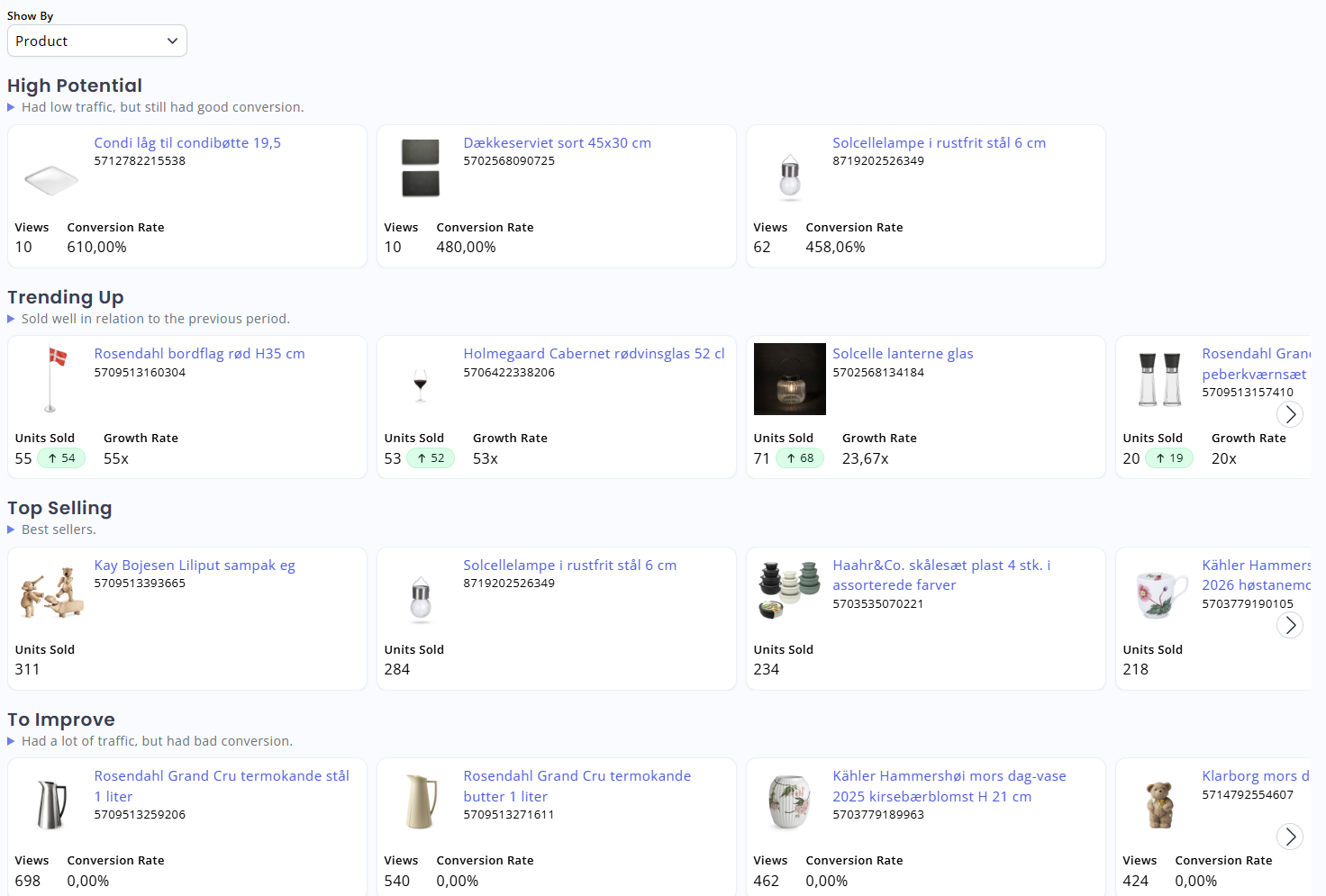This screenshot has width=1326, height=896.
Task: Select barcode 5703779189963
Action: click(x=878, y=815)
